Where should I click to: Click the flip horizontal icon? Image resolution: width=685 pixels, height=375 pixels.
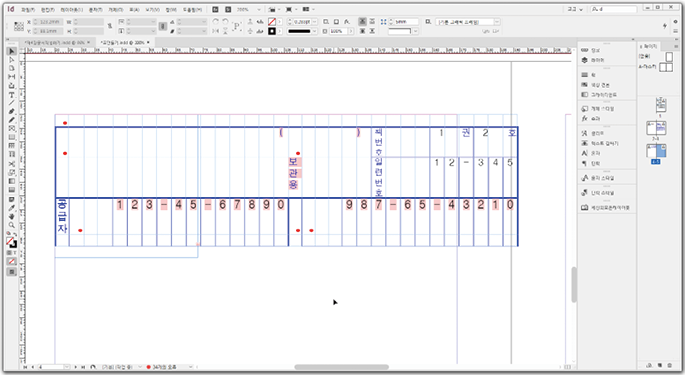(x=215, y=31)
